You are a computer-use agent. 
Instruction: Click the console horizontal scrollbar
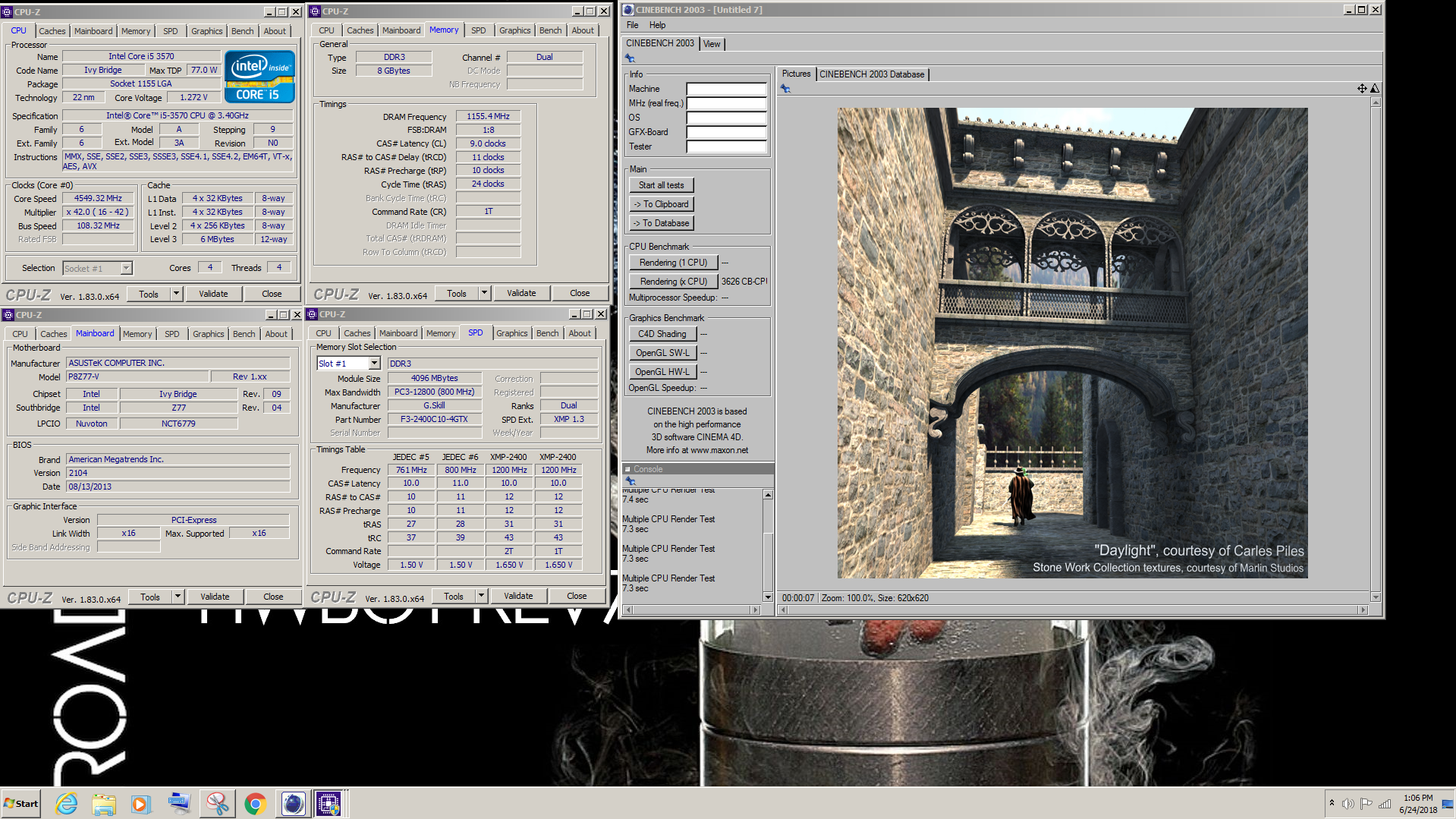pos(691,610)
